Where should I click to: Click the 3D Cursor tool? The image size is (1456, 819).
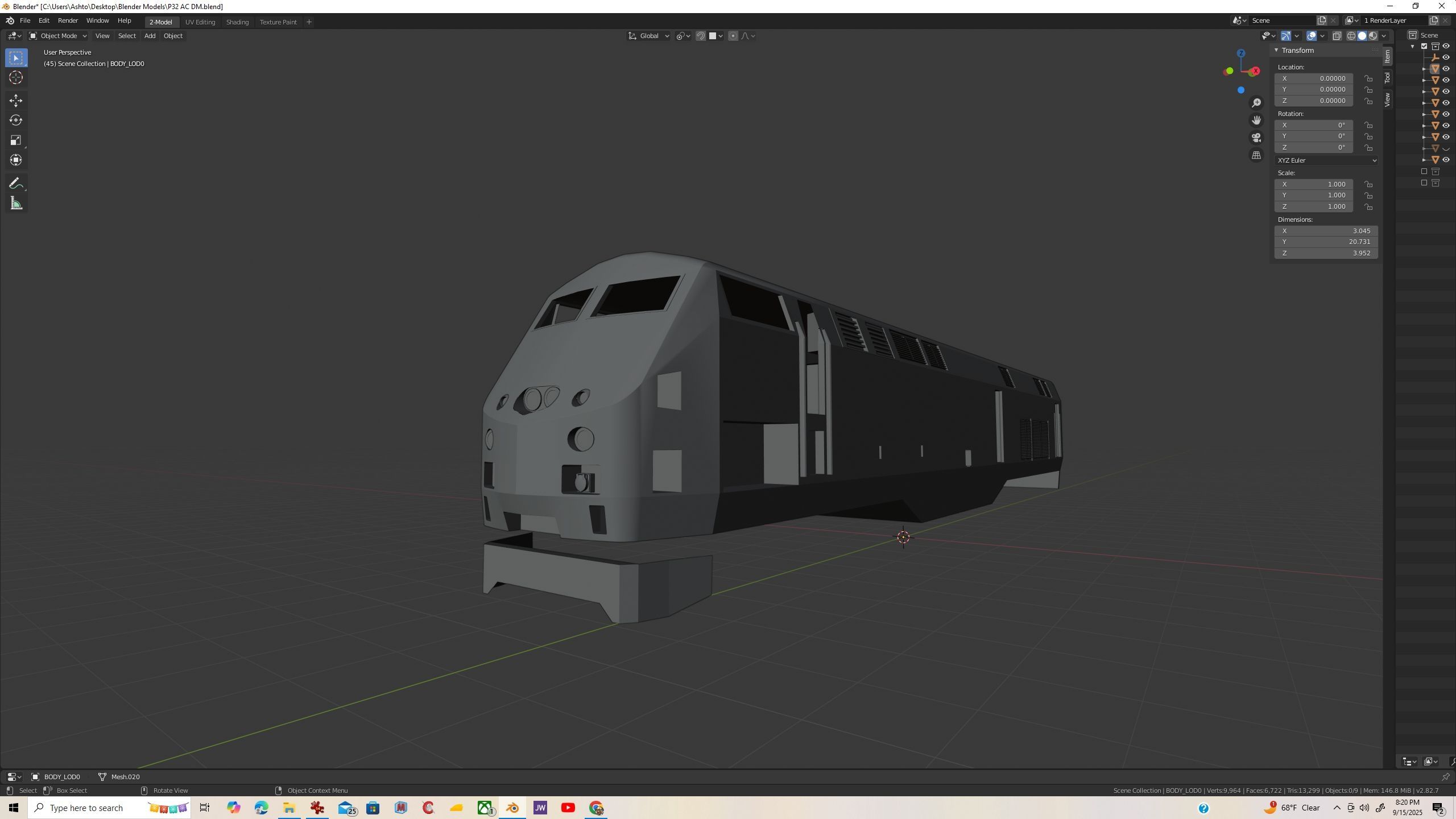pyautogui.click(x=16, y=78)
